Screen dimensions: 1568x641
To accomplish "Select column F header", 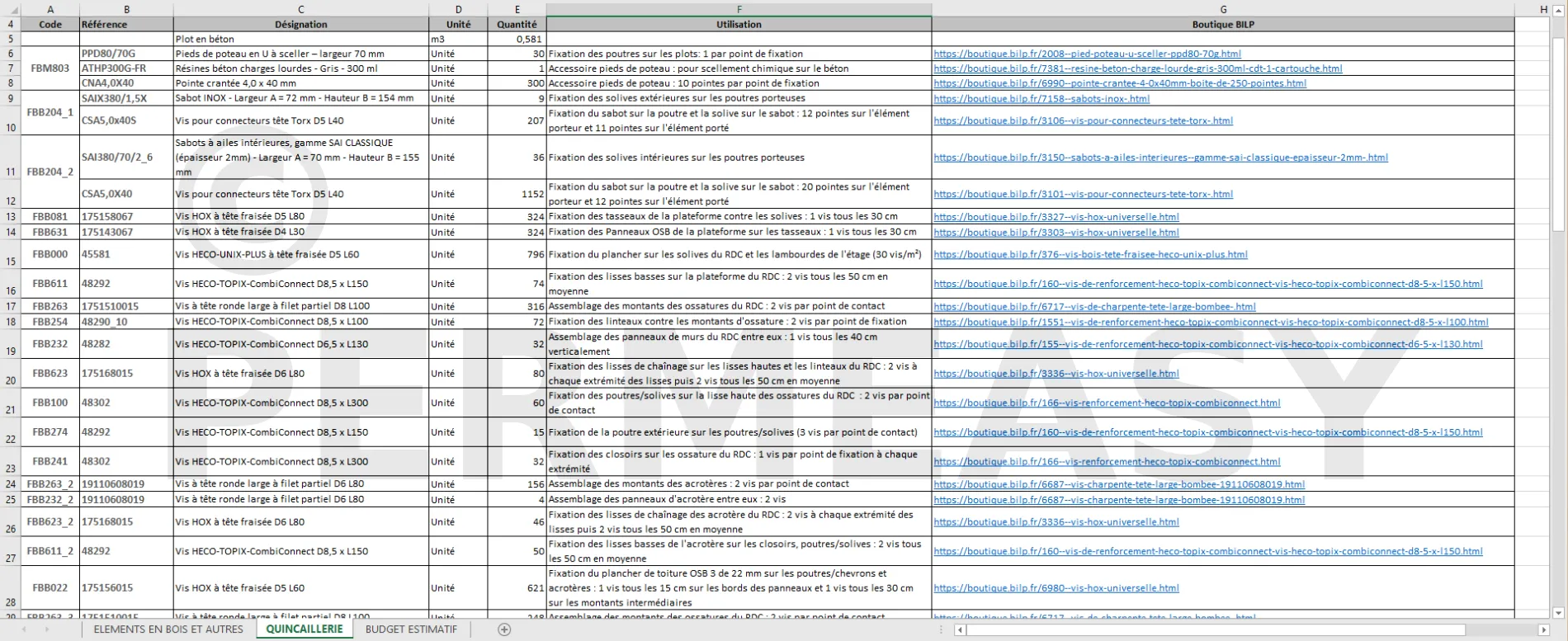I will pyautogui.click(x=739, y=10).
